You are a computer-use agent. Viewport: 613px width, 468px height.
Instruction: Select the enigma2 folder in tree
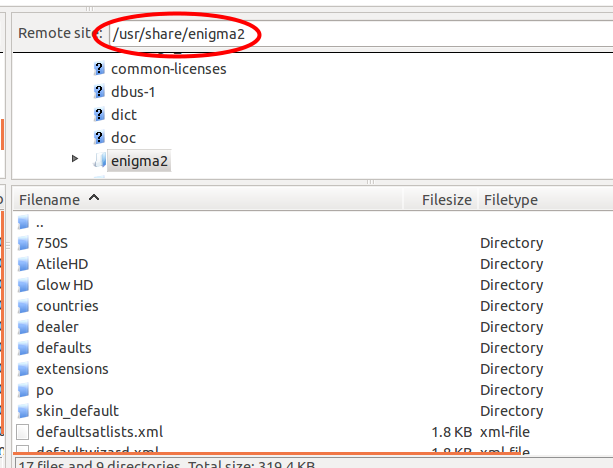(139, 161)
